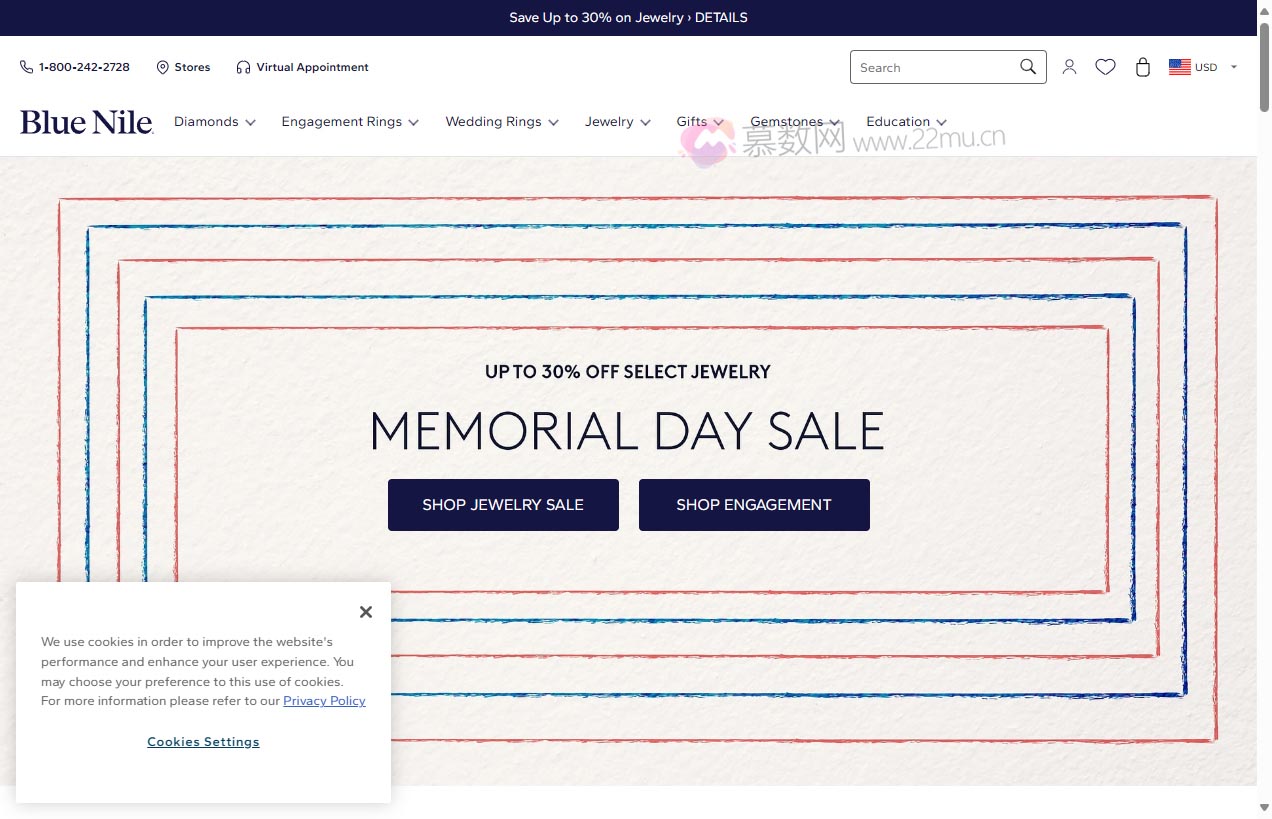
Task: Open the Jewelry menu
Action: point(617,122)
